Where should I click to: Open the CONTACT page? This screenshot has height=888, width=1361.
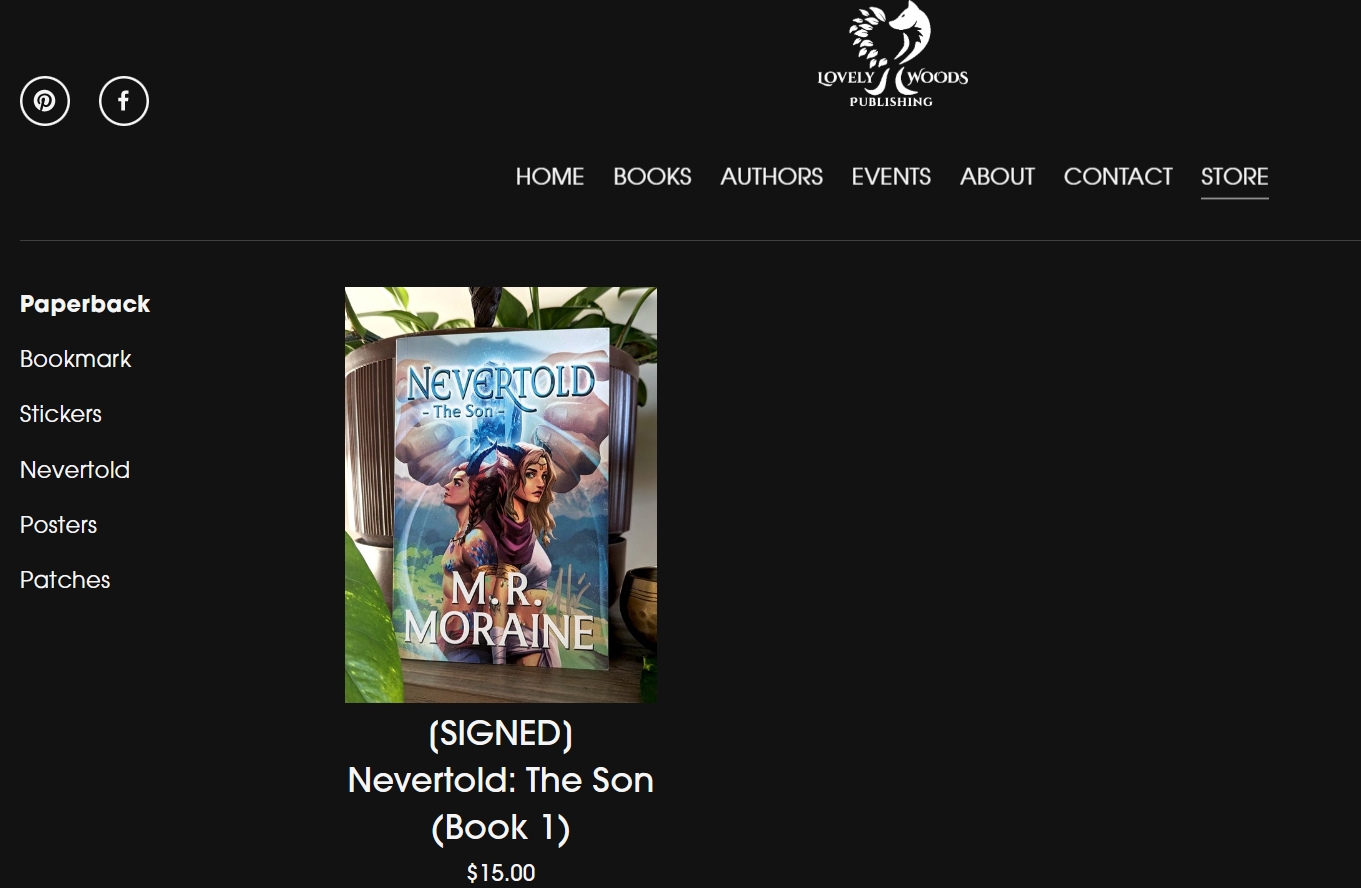tap(1118, 177)
